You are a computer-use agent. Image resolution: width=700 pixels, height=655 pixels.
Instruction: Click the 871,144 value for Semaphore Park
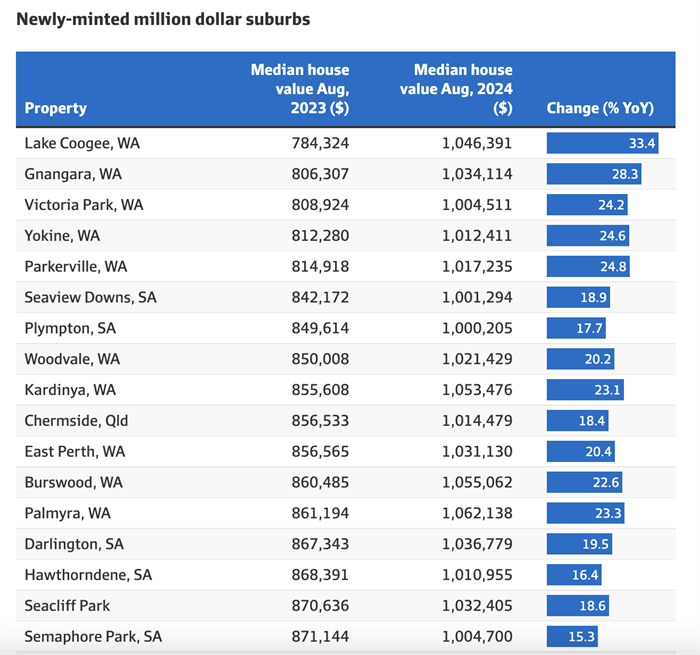pos(320,636)
